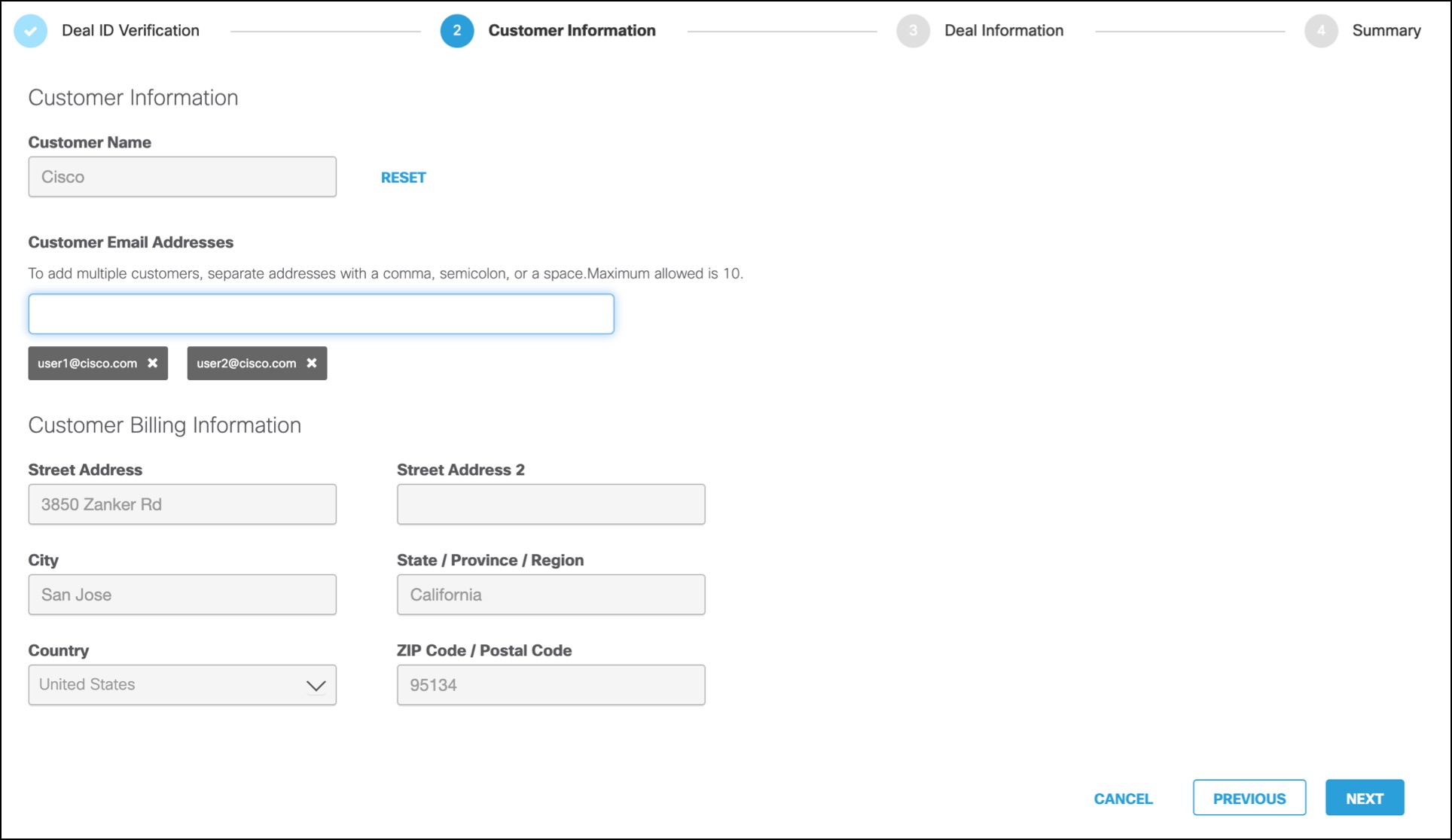
Task: Click the Street Address 2 field
Action: 551,504
